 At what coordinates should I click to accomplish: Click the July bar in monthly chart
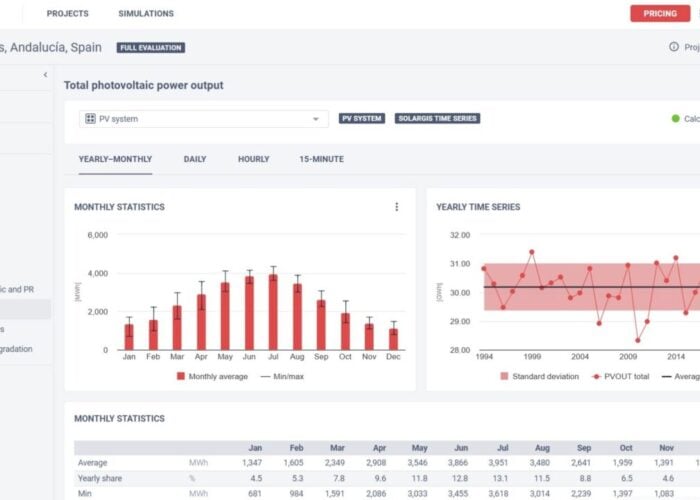273,312
